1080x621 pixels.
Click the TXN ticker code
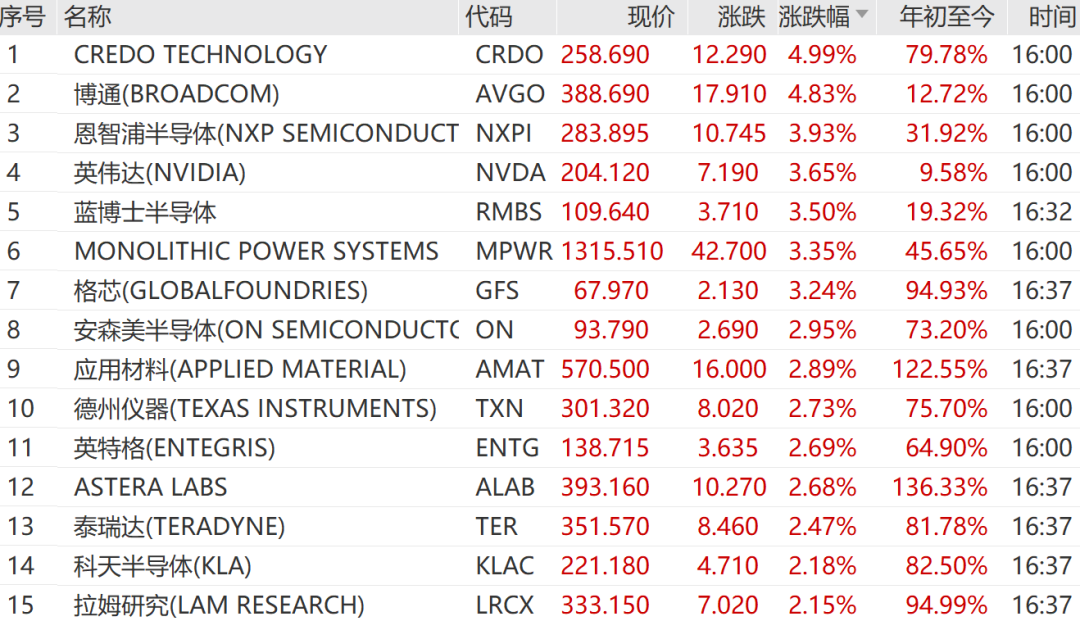click(x=499, y=408)
